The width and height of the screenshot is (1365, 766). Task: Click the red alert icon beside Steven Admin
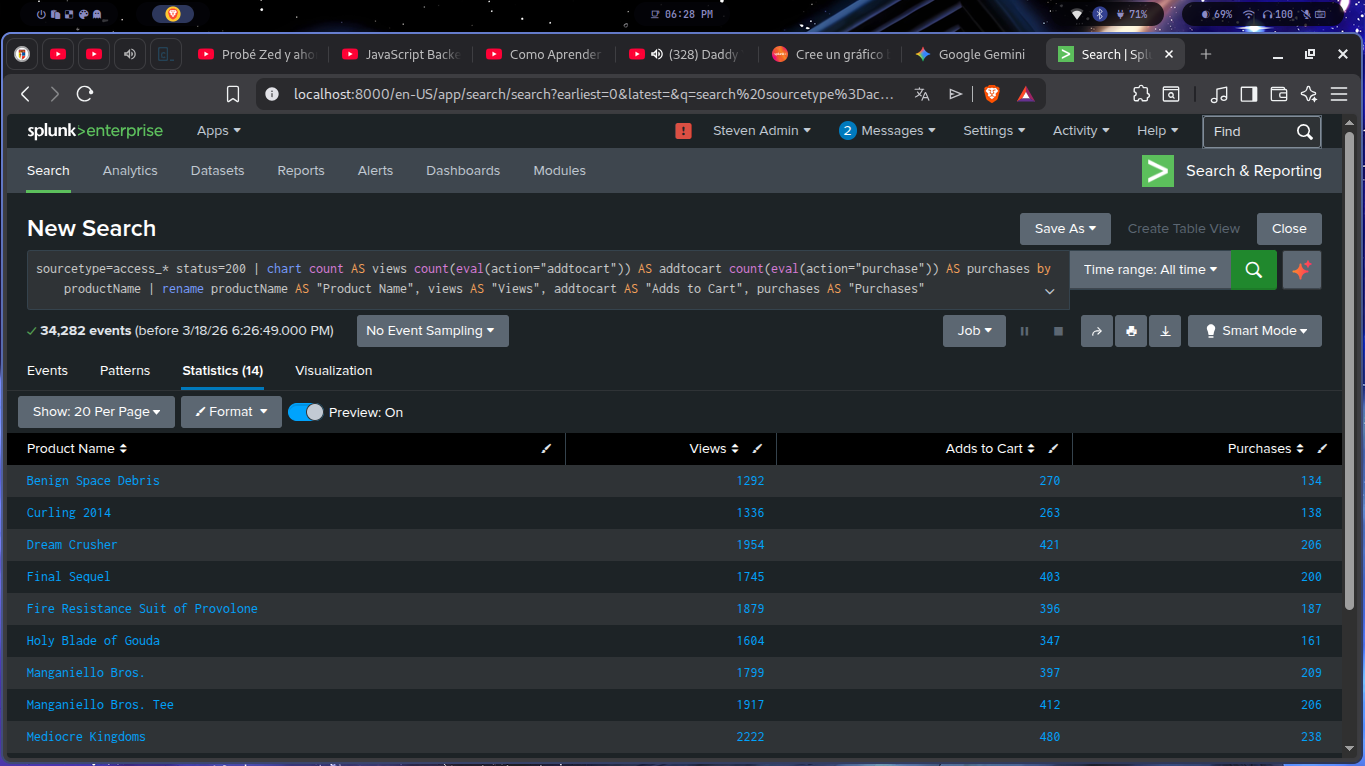[684, 131]
